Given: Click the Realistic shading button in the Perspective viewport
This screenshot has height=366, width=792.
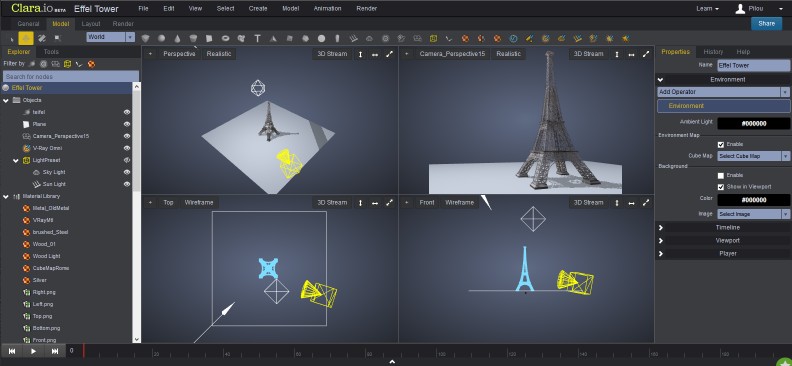Looking at the screenshot, I should (x=219, y=54).
